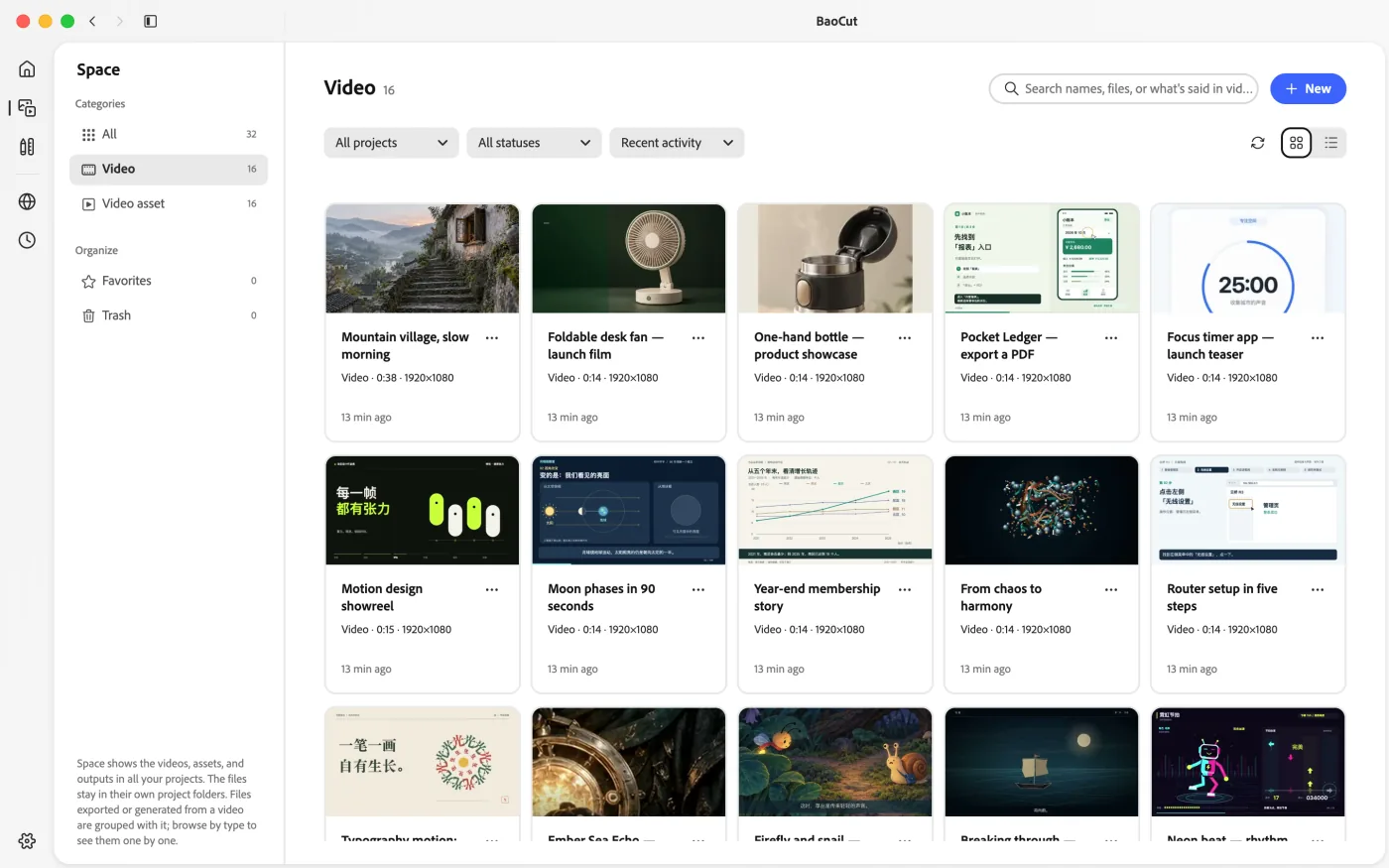This screenshot has height=868, width=1389.
Task: Open the globe icon in left rail
Action: [27, 201]
